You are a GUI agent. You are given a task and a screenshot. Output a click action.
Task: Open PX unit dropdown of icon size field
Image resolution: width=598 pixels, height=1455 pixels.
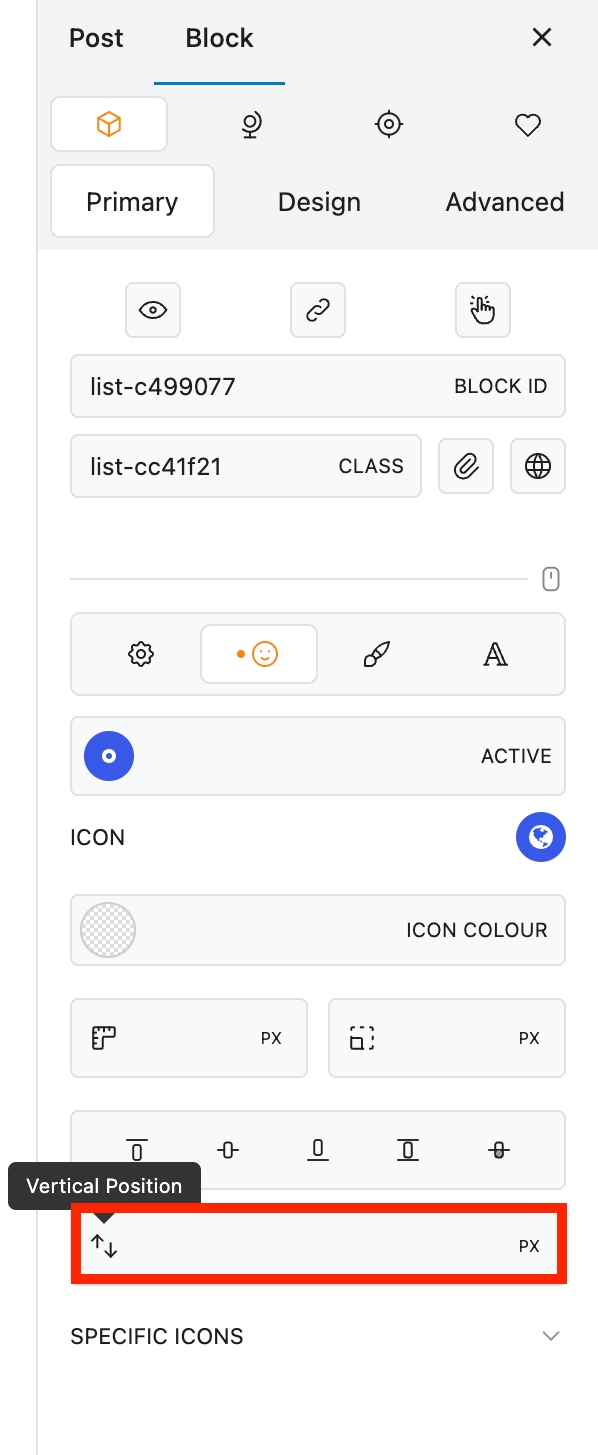pyautogui.click(x=271, y=1038)
